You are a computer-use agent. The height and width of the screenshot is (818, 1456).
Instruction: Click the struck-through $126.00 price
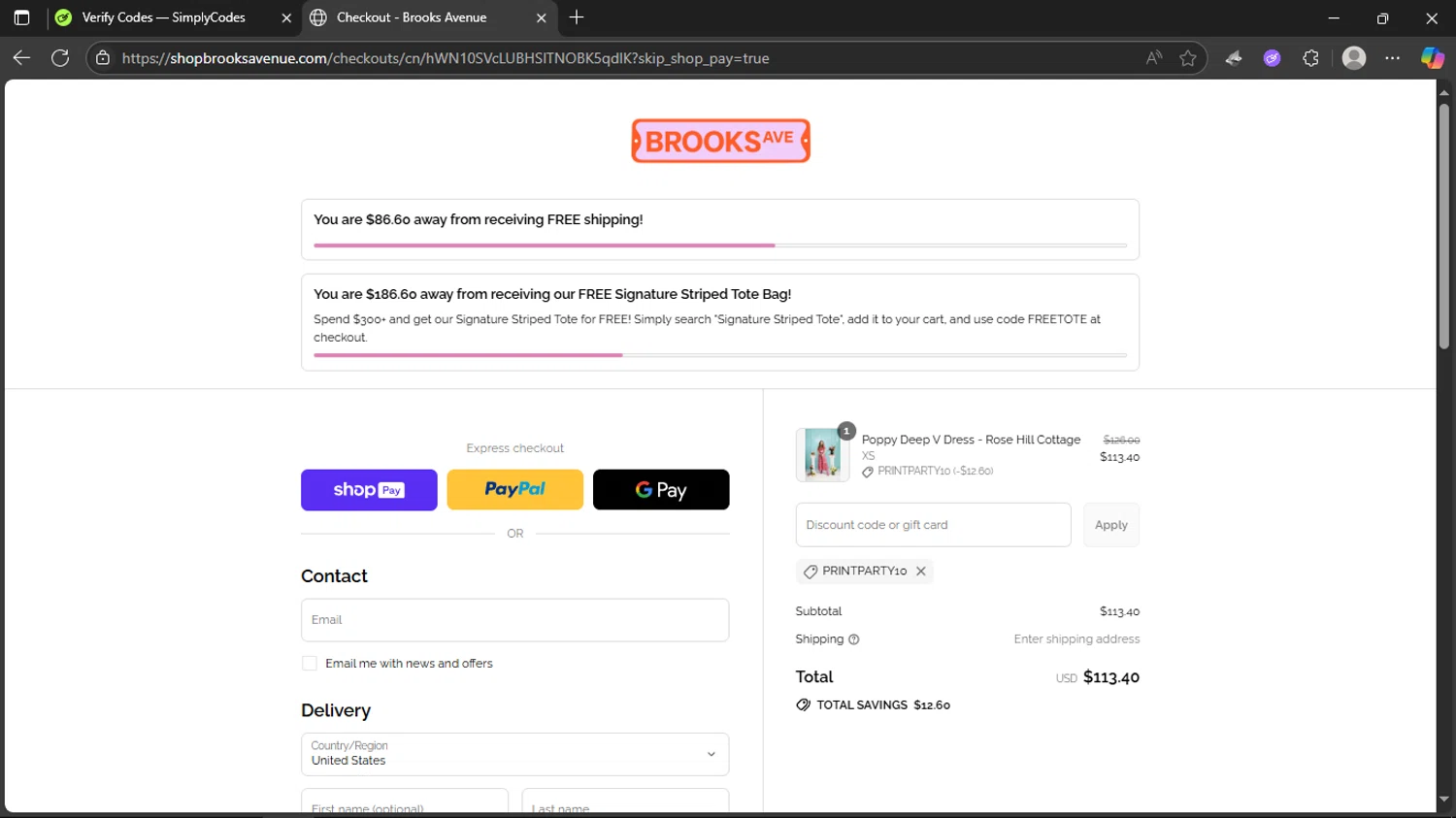tap(1121, 441)
